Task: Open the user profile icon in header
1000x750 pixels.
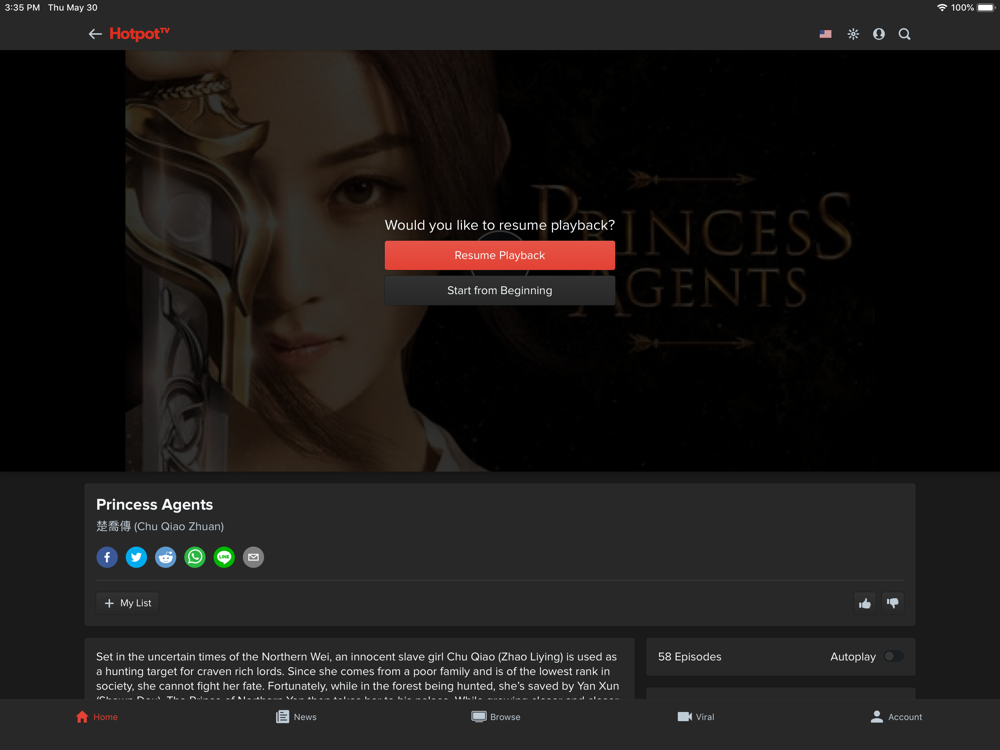Action: [x=879, y=34]
